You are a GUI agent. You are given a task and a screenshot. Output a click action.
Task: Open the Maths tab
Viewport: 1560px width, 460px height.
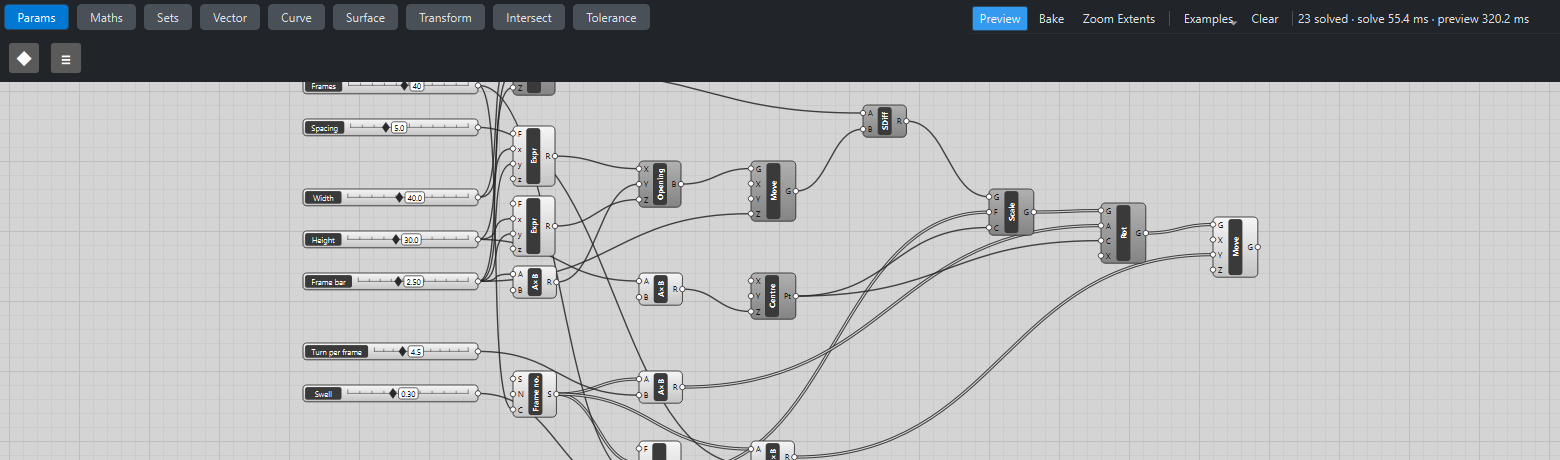[106, 18]
